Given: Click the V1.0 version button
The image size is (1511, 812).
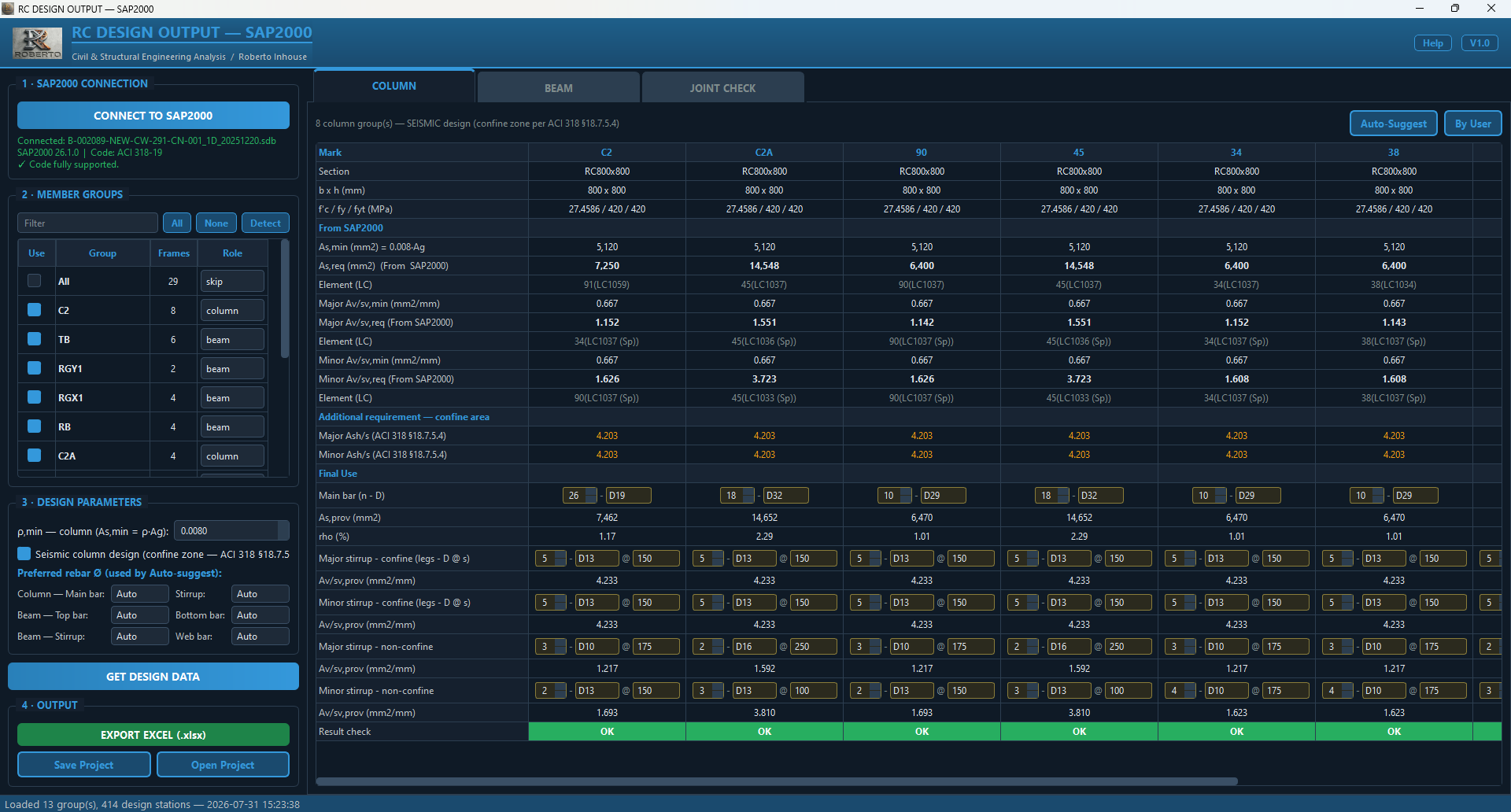Looking at the screenshot, I should 1480,43.
